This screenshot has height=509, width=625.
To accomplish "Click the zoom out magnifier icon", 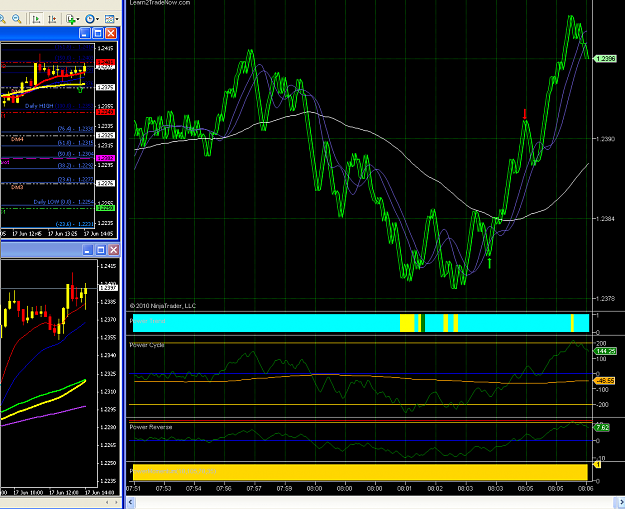I will (16, 19).
